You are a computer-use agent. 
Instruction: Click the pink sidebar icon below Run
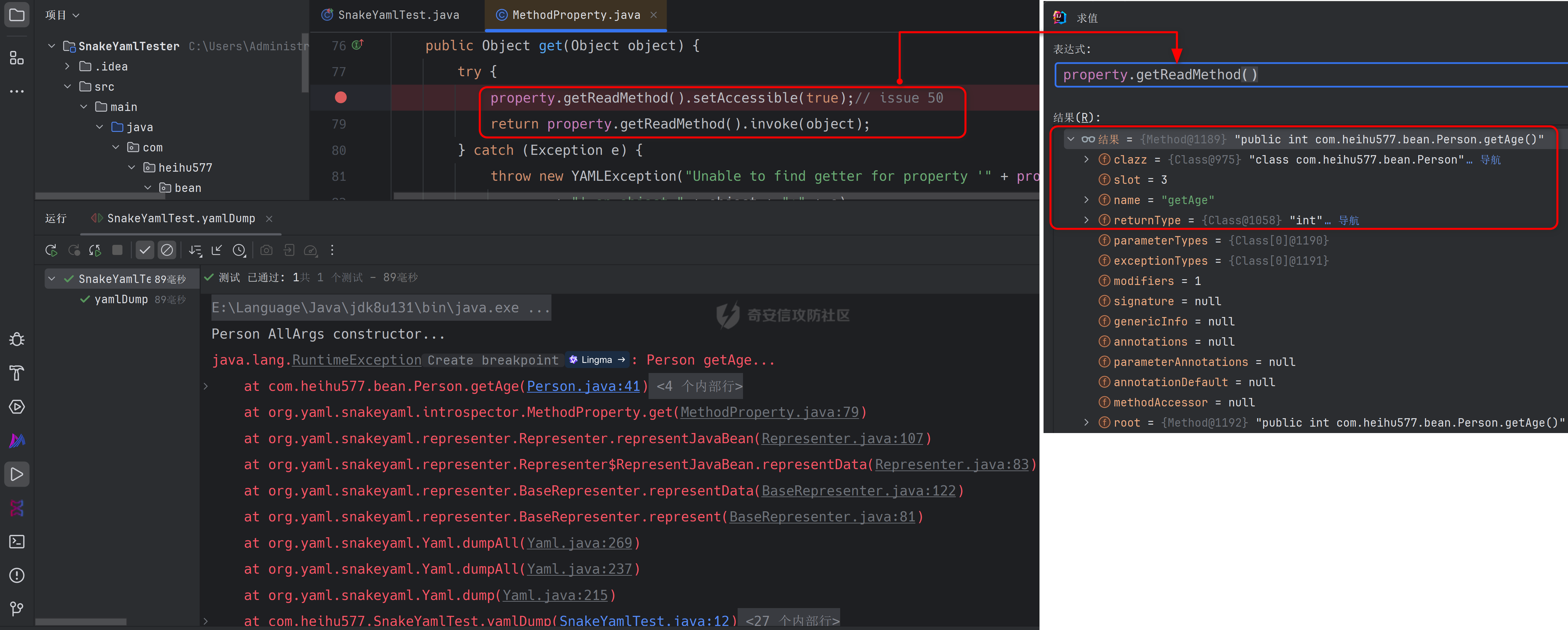[17, 508]
